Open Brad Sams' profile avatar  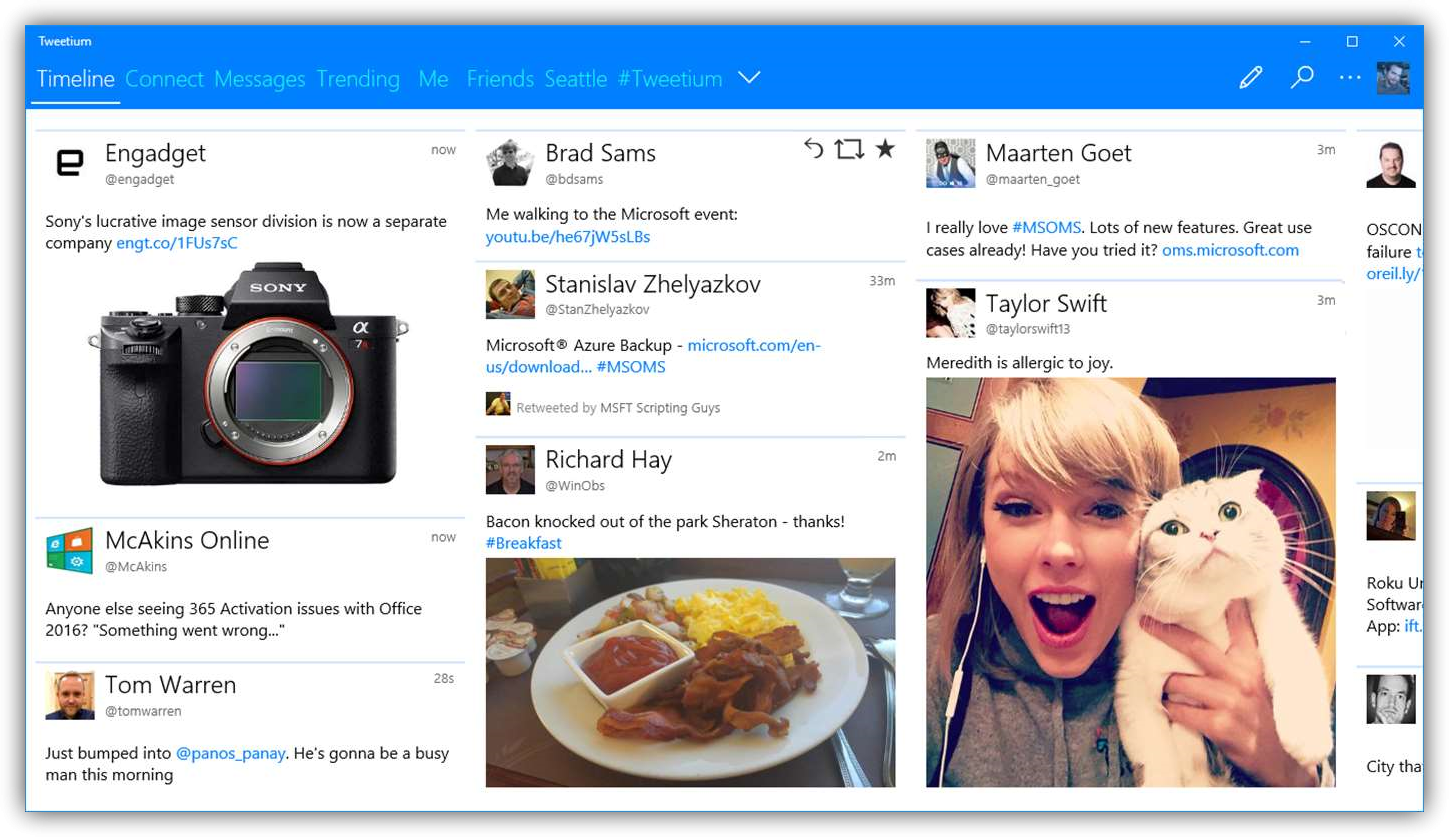pos(510,163)
